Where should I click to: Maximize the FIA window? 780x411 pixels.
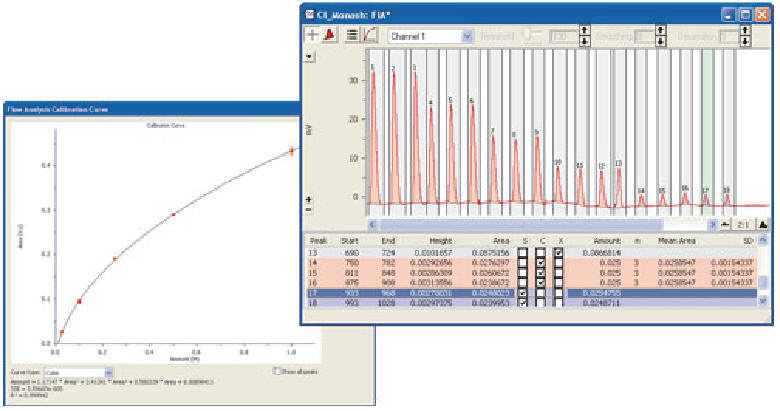(745, 14)
